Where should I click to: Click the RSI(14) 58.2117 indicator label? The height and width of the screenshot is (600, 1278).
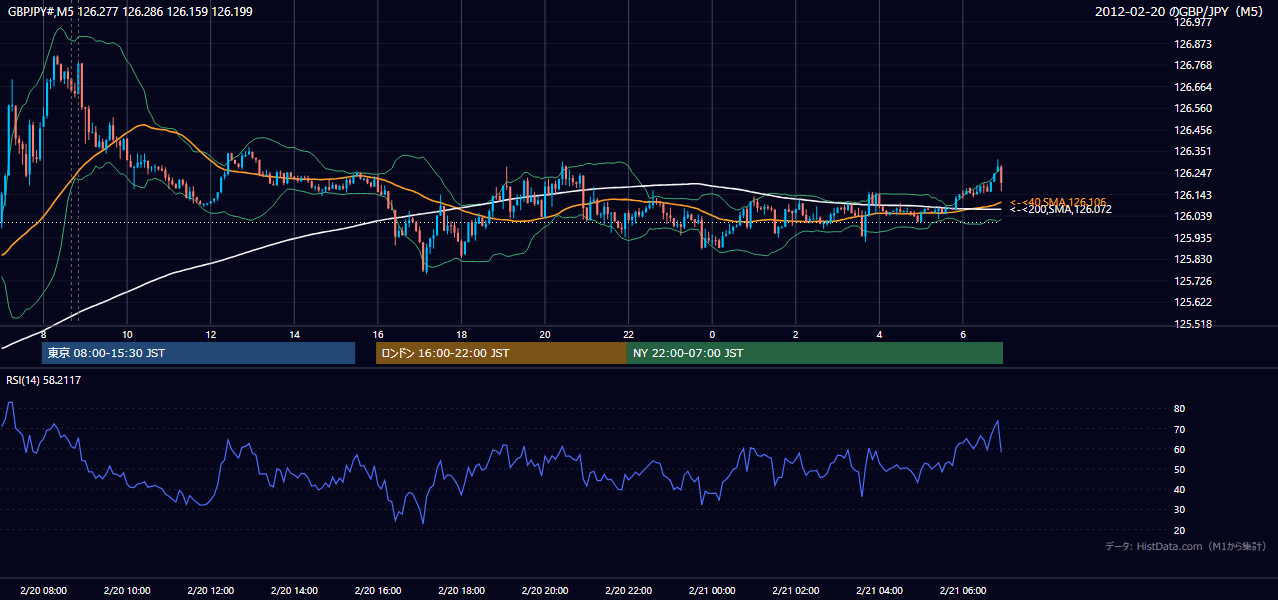click(x=44, y=380)
